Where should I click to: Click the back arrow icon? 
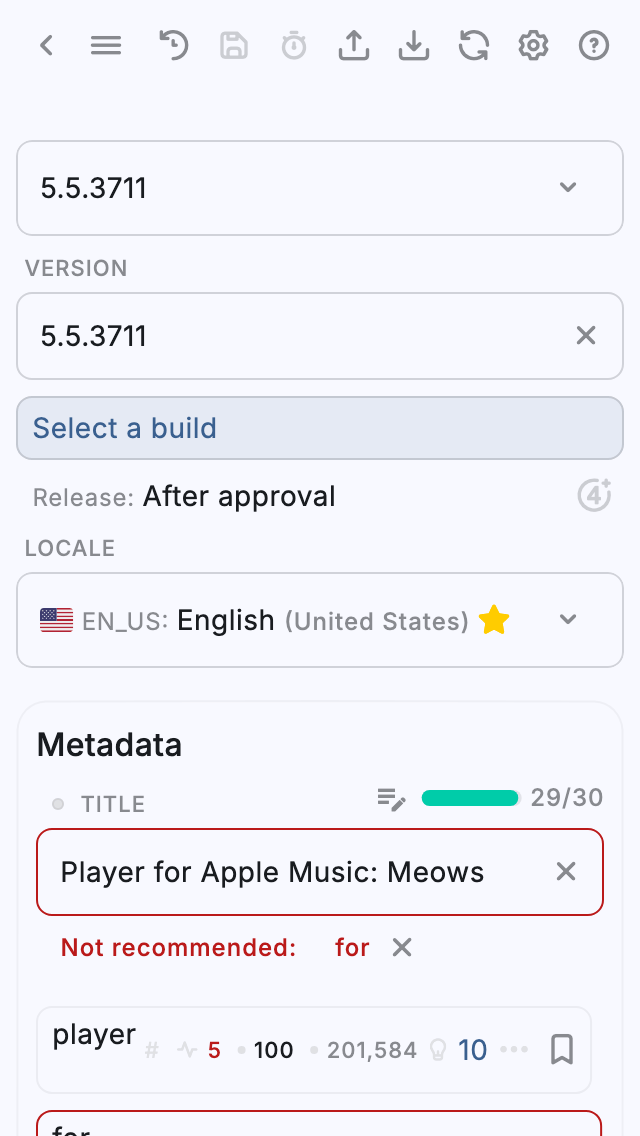(46, 45)
